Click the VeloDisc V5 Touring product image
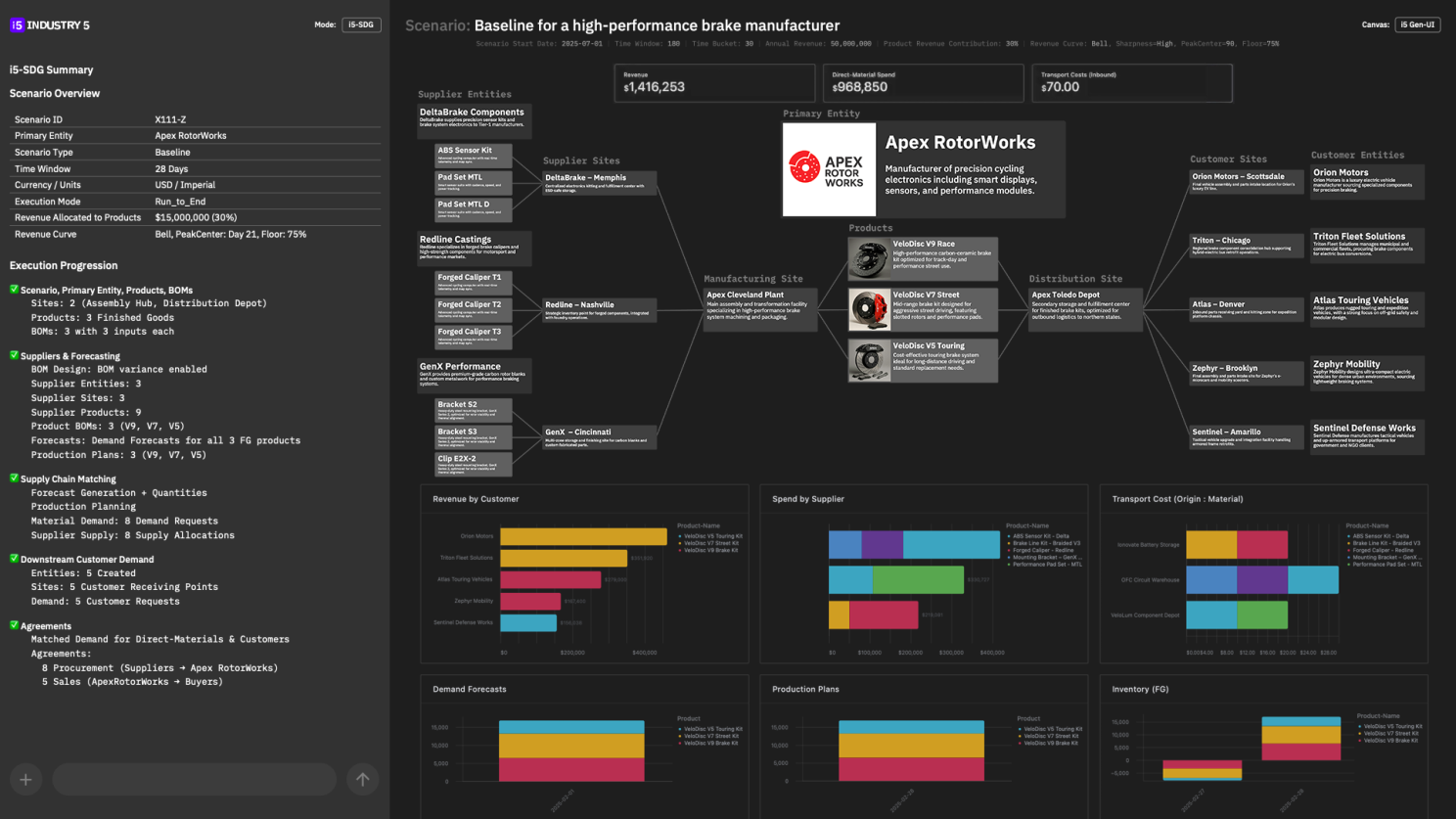Screen dimensions: 1456x819 [868, 360]
